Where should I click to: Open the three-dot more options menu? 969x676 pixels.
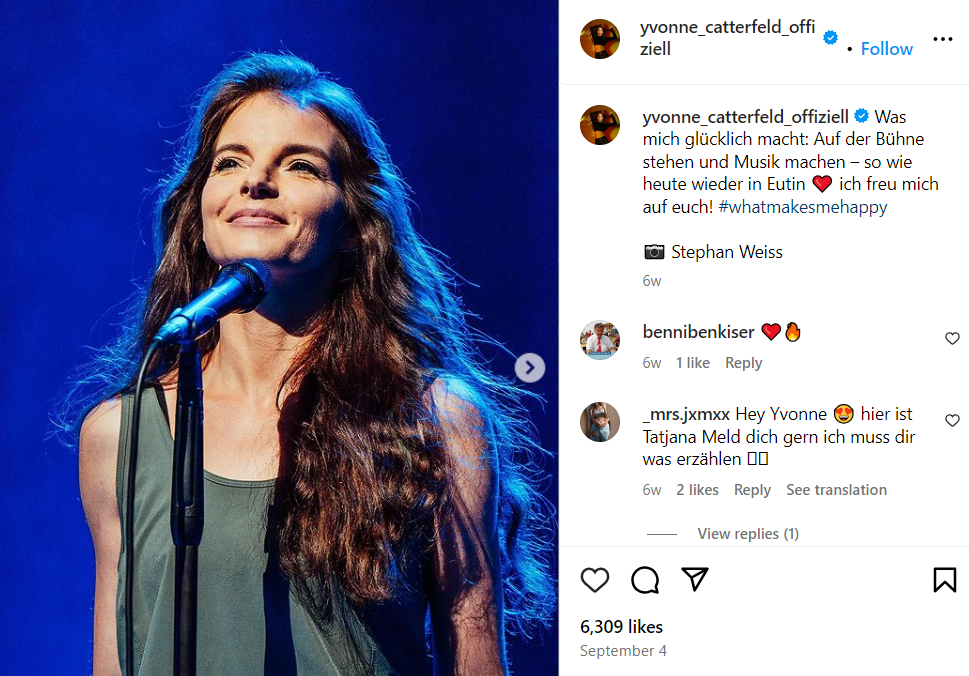coord(942,40)
